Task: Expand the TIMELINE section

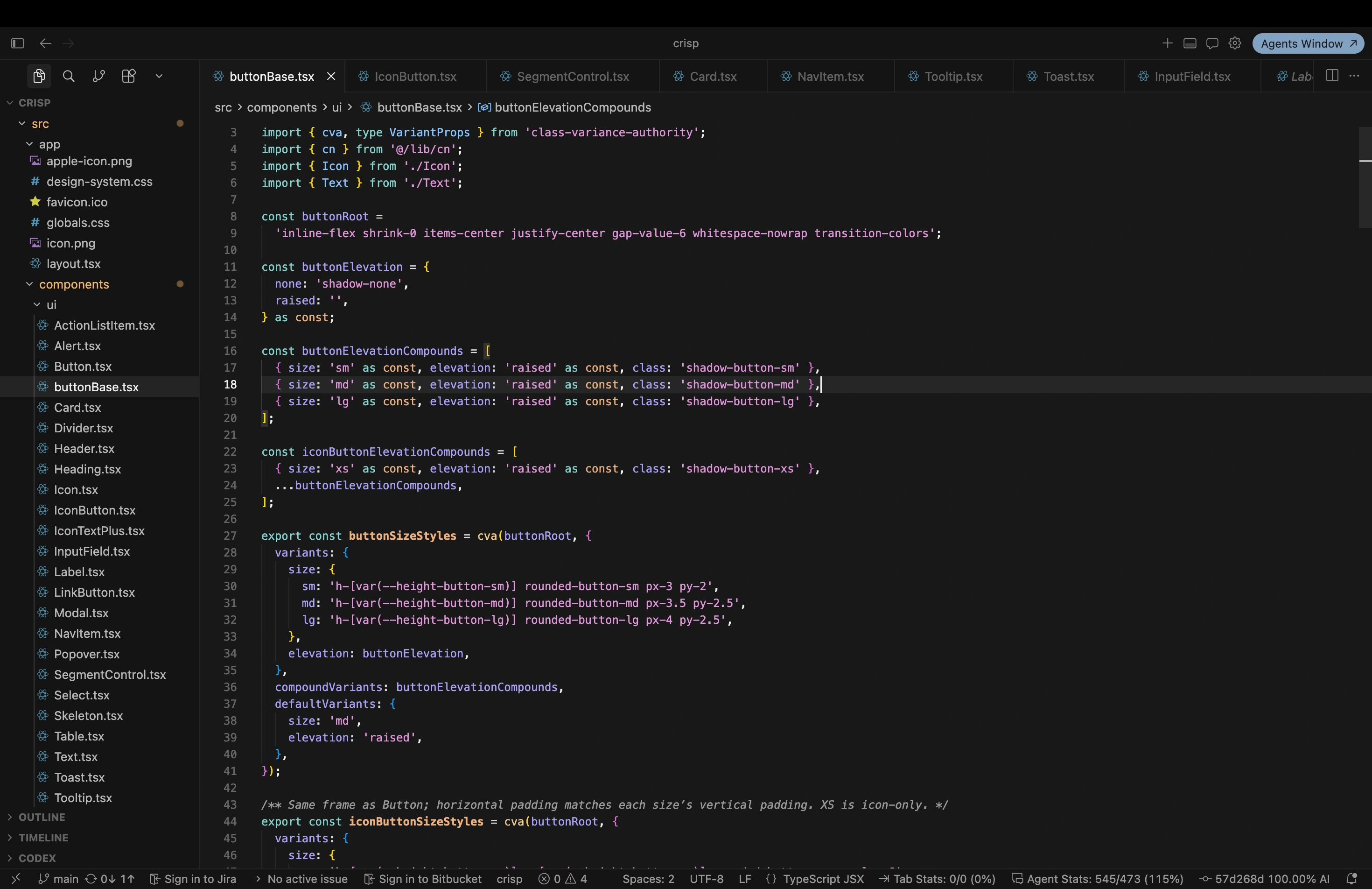Action: coord(99,838)
